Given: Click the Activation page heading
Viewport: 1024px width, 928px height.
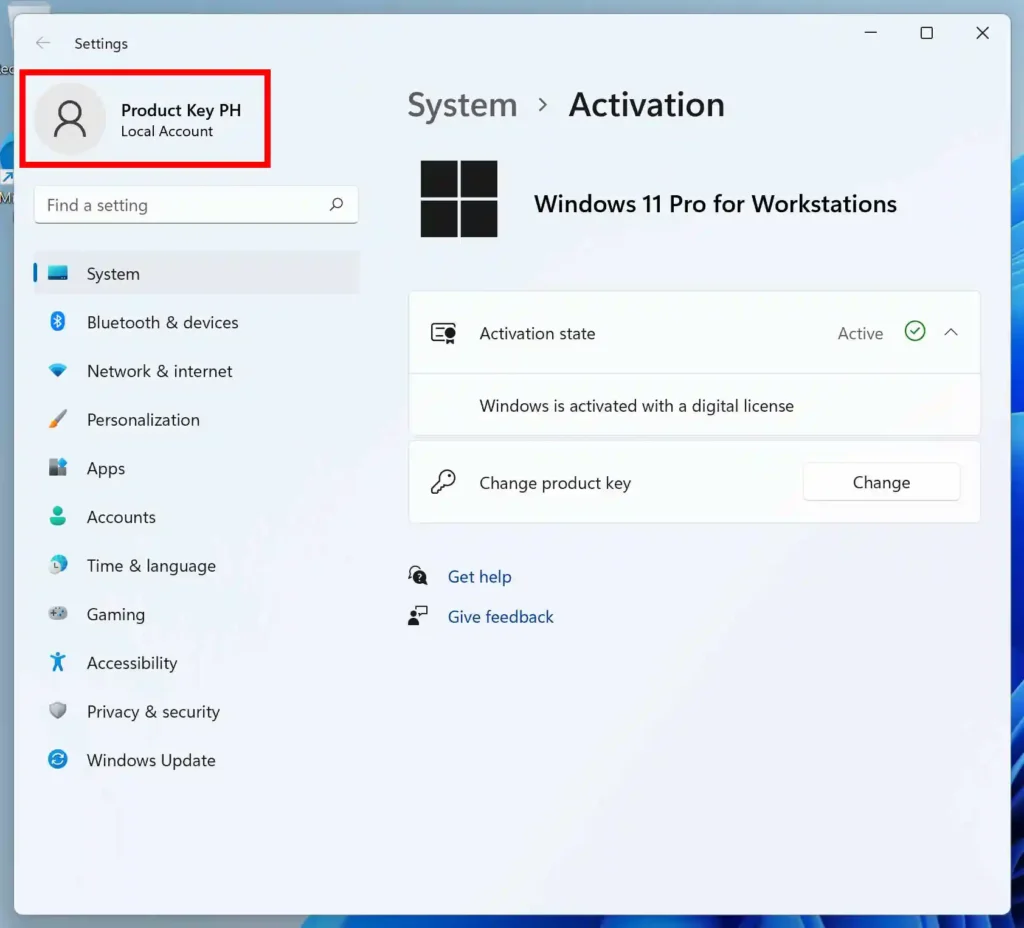Looking at the screenshot, I should [x=647, y=105].
